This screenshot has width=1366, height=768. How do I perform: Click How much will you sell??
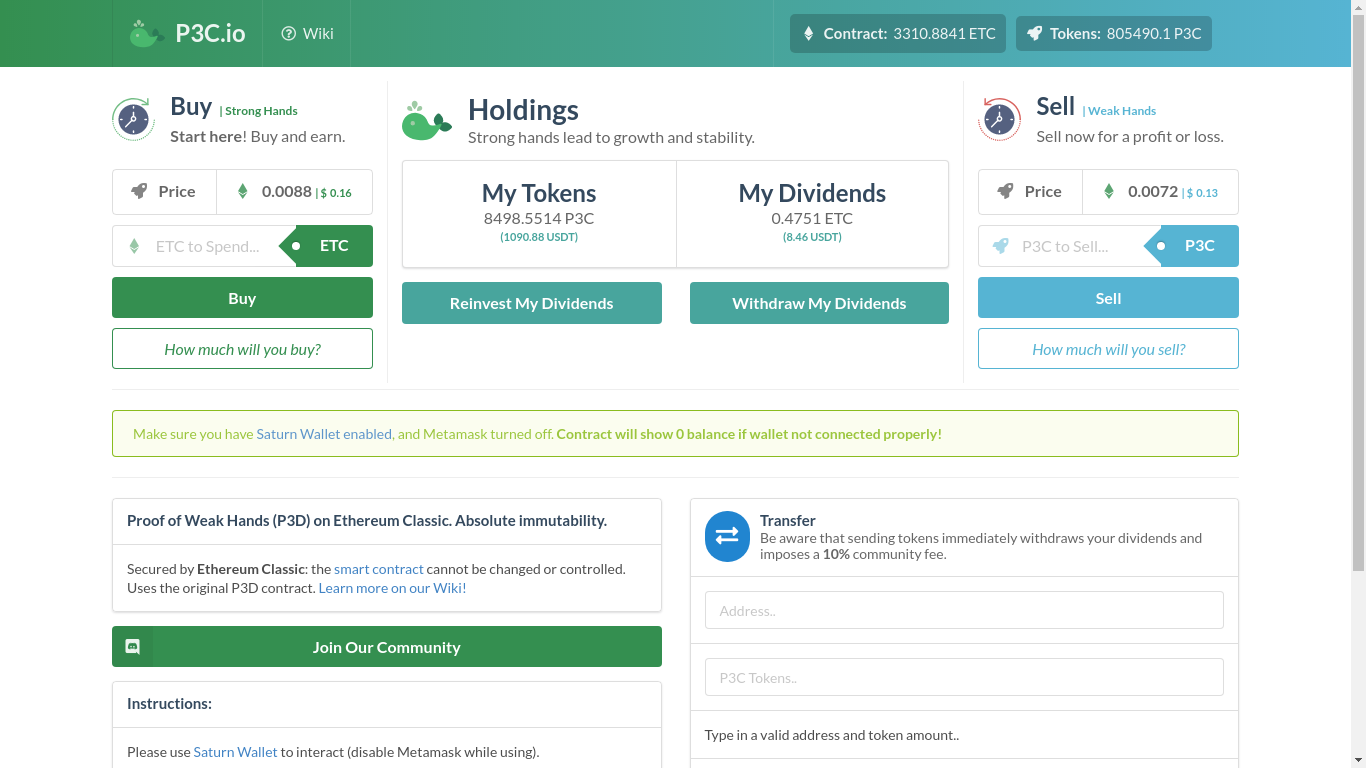click(1108, 349)
